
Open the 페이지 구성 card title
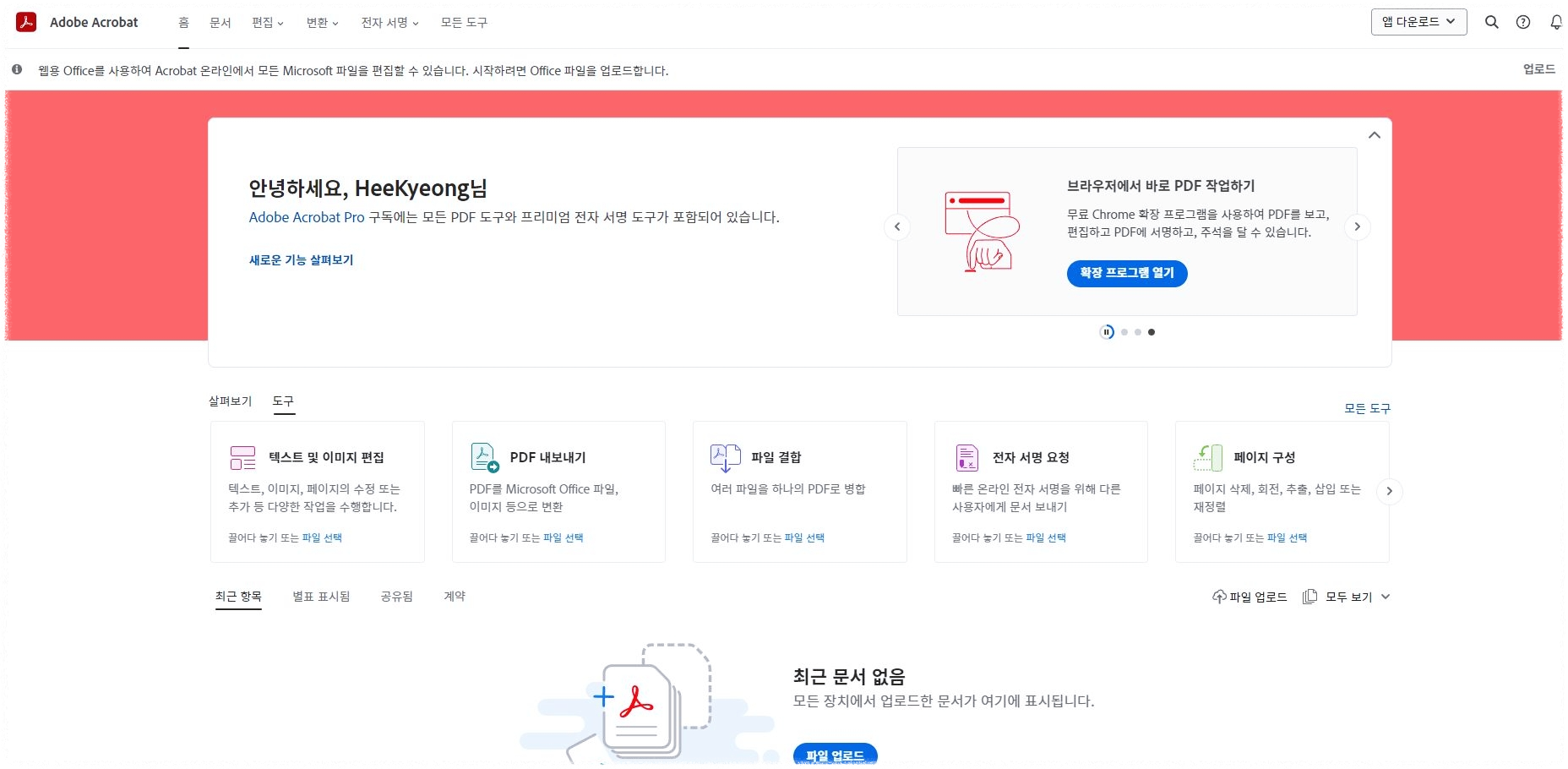point(1264,457)
